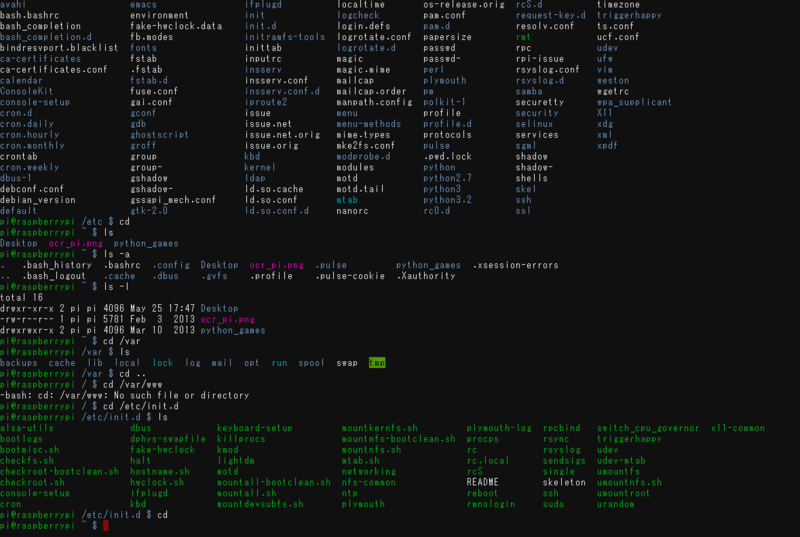Select the timezone file name
Image resolution: width=800 pixels, height=537 pixels.
[x=618, y=5]
